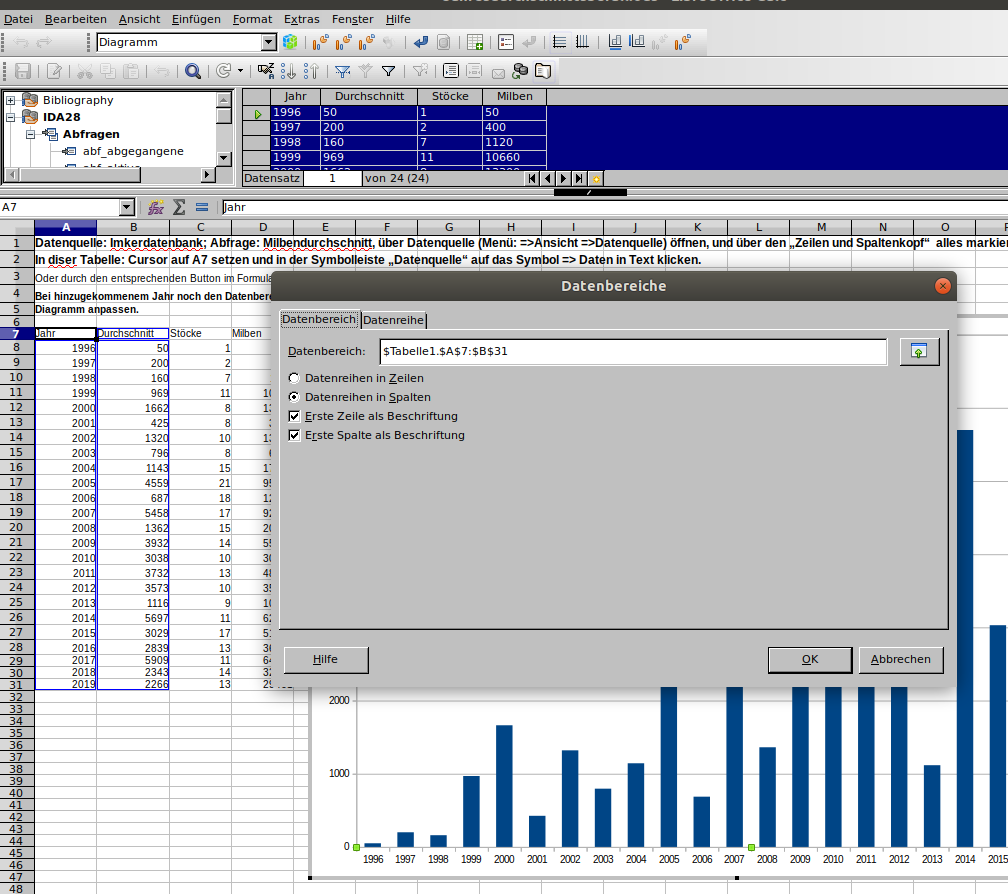This screenshot has width=1008, height=894.
Task: Uncheck Erste Zeile als Beschriftung
Action: click(294, 416)
